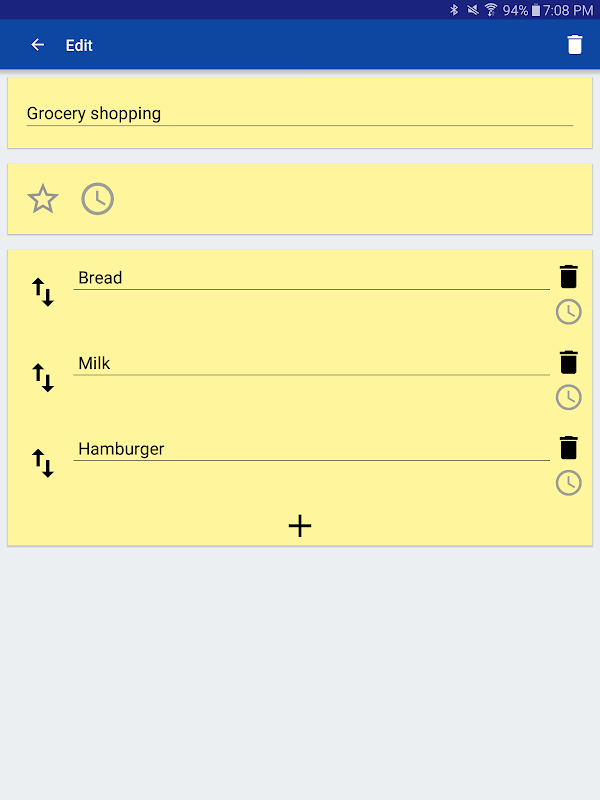Set a reminder clock for Milk
The image size is (600, 800).
(568, 397)
